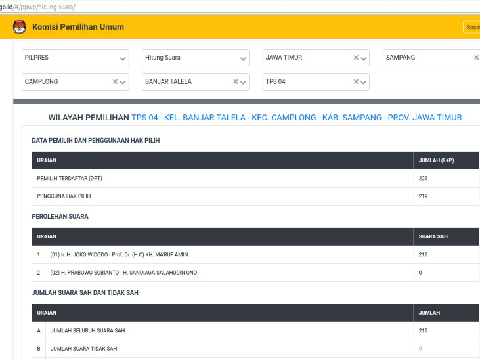480x360 pixels.
Task: Click the JUMLAH SUARA SAH DAN TIDAK SAH heading
Action: pyautogui.click(x=85, y=293)
